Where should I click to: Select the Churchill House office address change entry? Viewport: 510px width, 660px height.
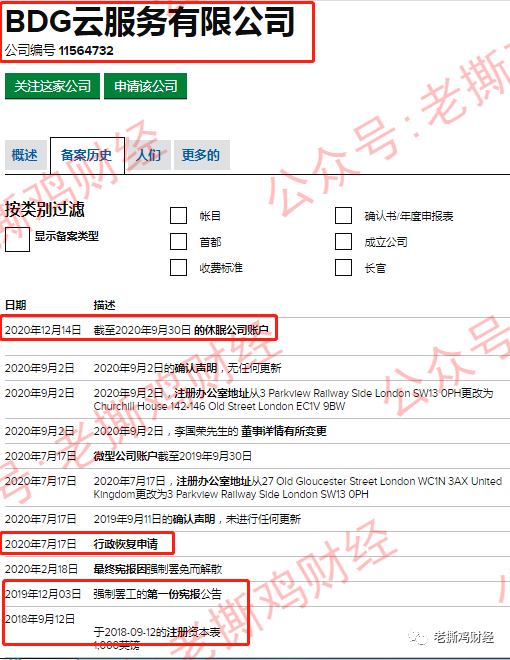pyautogui.click(x=293, y=400)
